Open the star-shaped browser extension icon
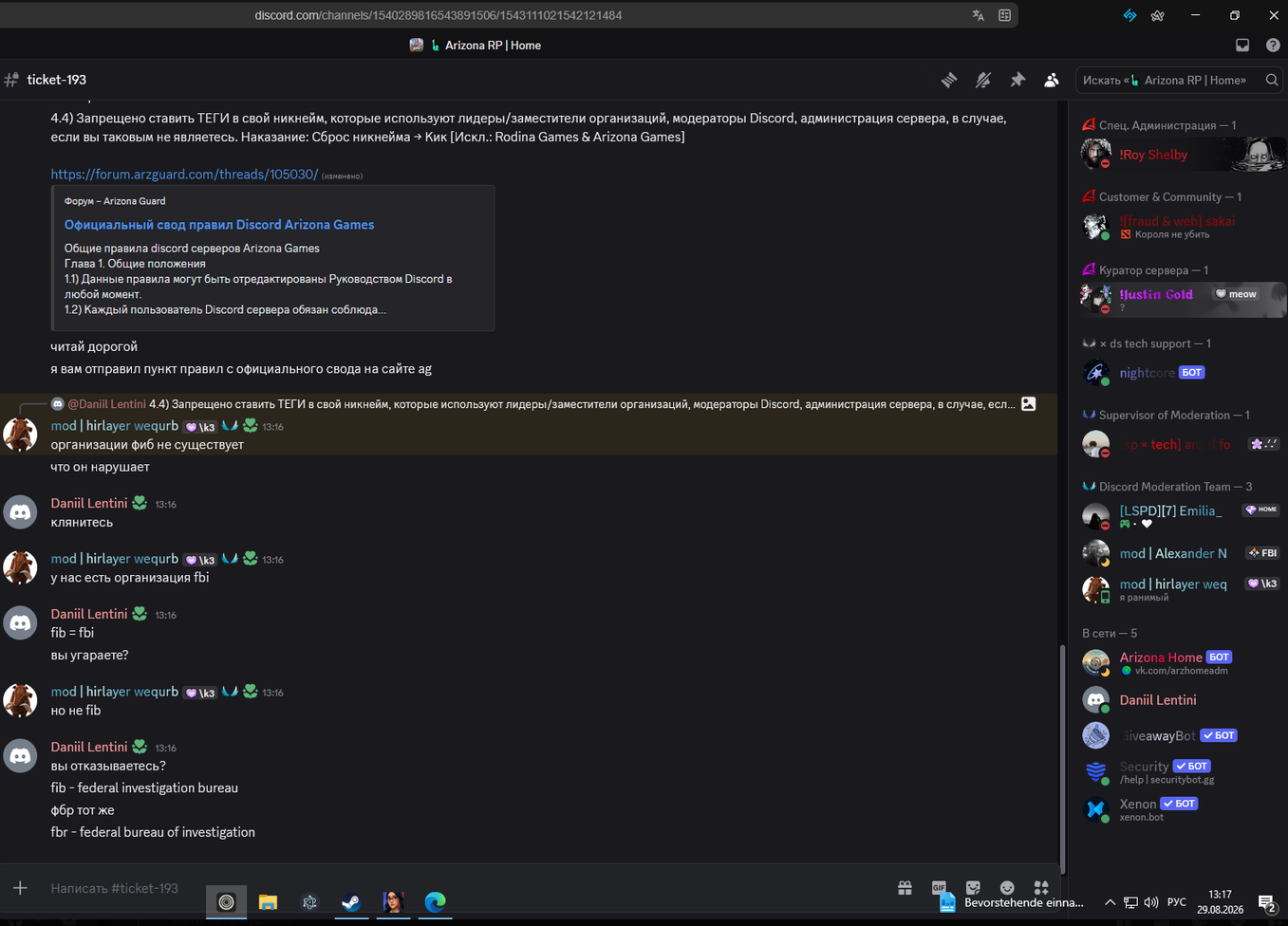 (1158, 15)
